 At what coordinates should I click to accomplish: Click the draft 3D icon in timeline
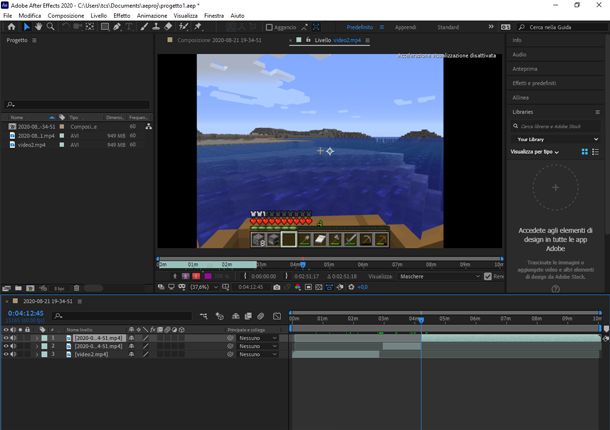(x=220, y=316)
